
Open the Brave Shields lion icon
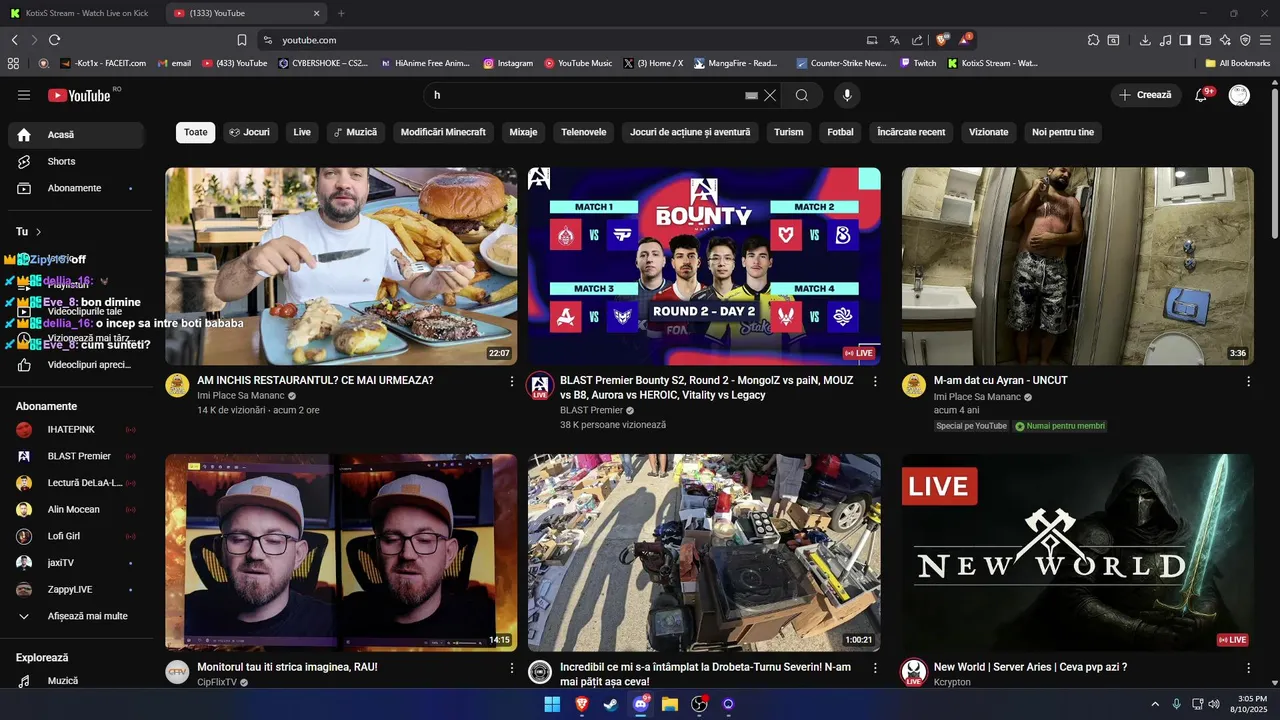tap(942, 40)
